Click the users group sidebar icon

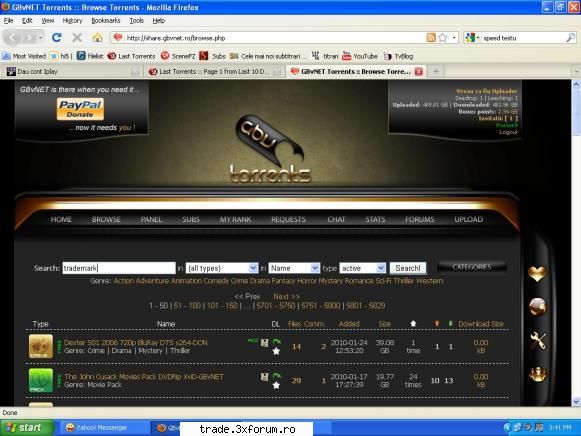coord(538,374)
